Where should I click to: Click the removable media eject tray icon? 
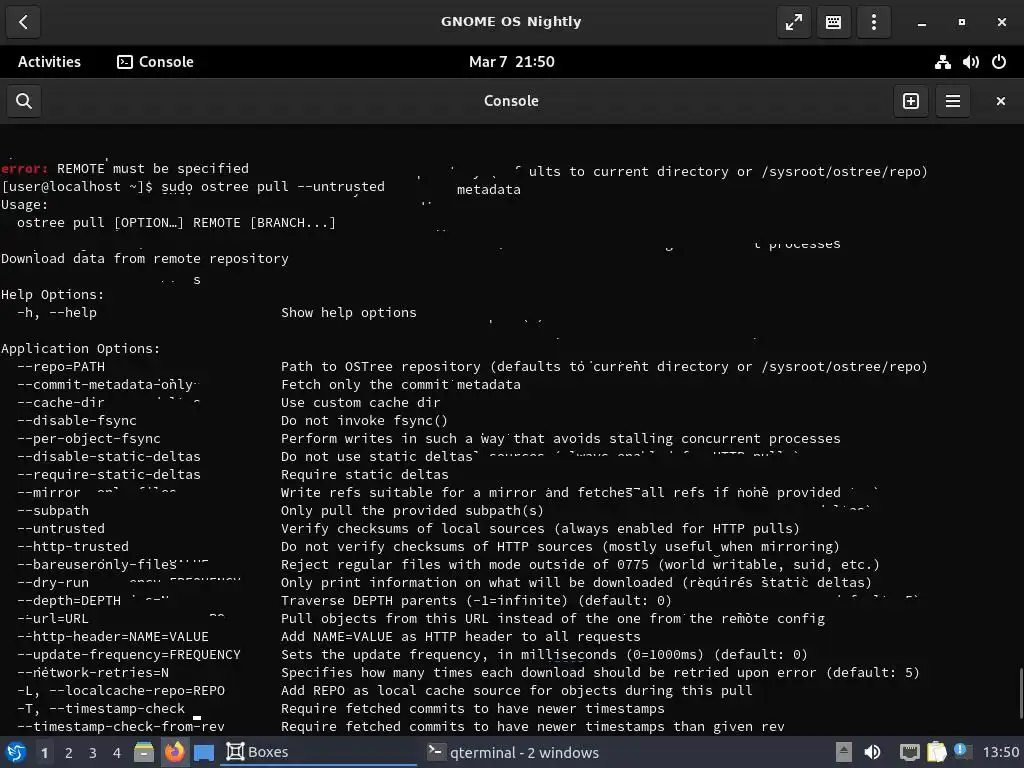coord(844,752)
